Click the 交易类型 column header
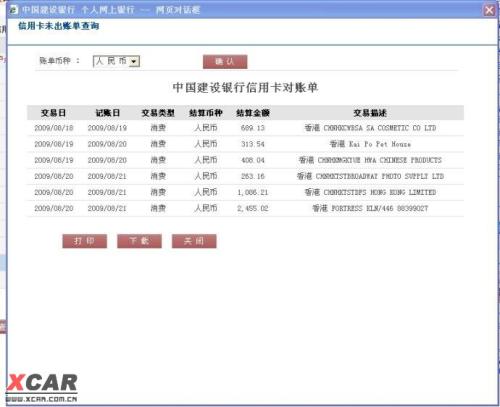 [x=158, y=113]
